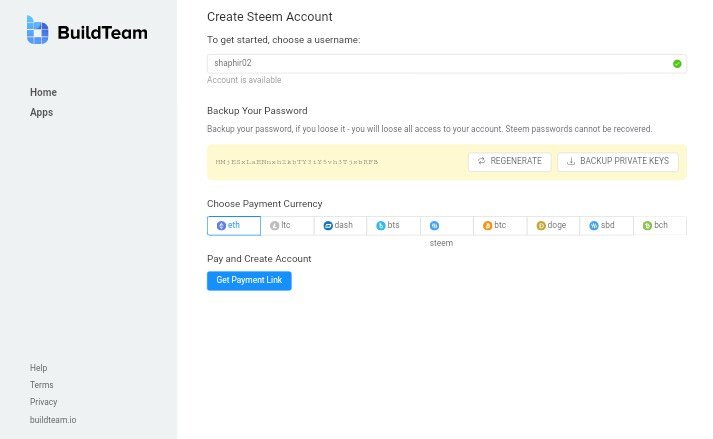Open Apps in the sidebar
713x439 pixels.
pyautogui.click(x=41, y=112)
